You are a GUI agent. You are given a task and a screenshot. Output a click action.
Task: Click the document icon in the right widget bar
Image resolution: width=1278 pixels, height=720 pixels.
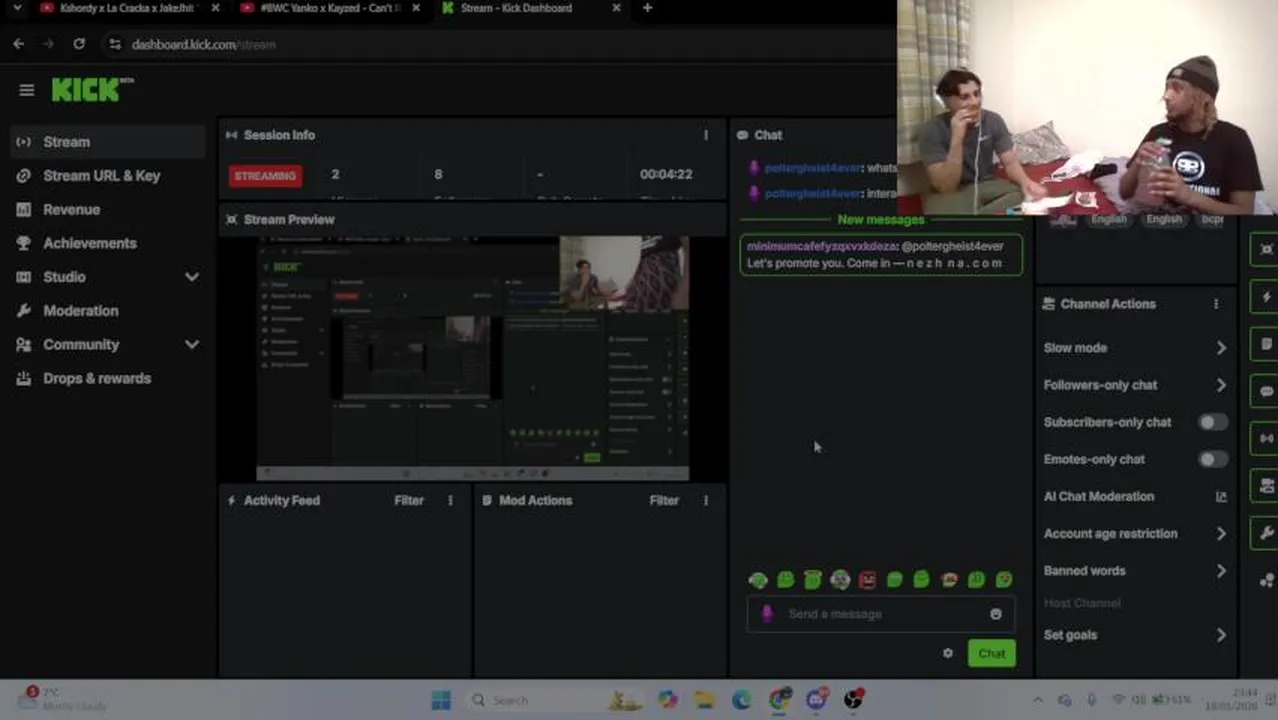pos(1266,345)
